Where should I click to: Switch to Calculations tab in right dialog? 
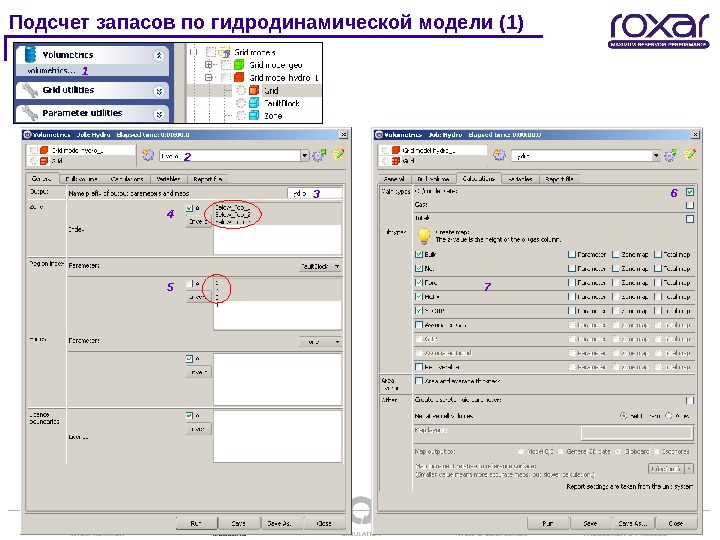coord(478,179)
